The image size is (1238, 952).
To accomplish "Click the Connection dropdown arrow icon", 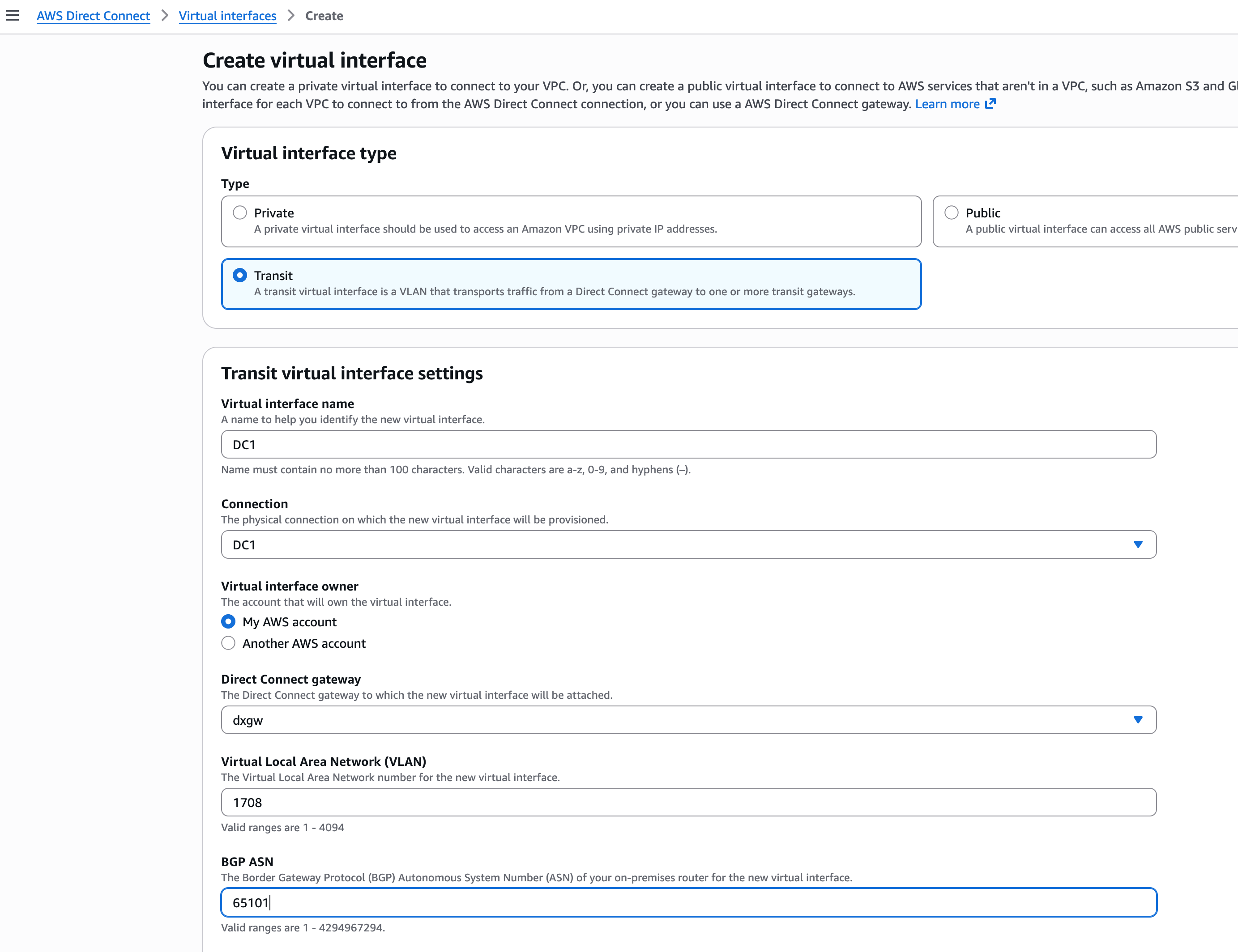I will [1137, 544].
